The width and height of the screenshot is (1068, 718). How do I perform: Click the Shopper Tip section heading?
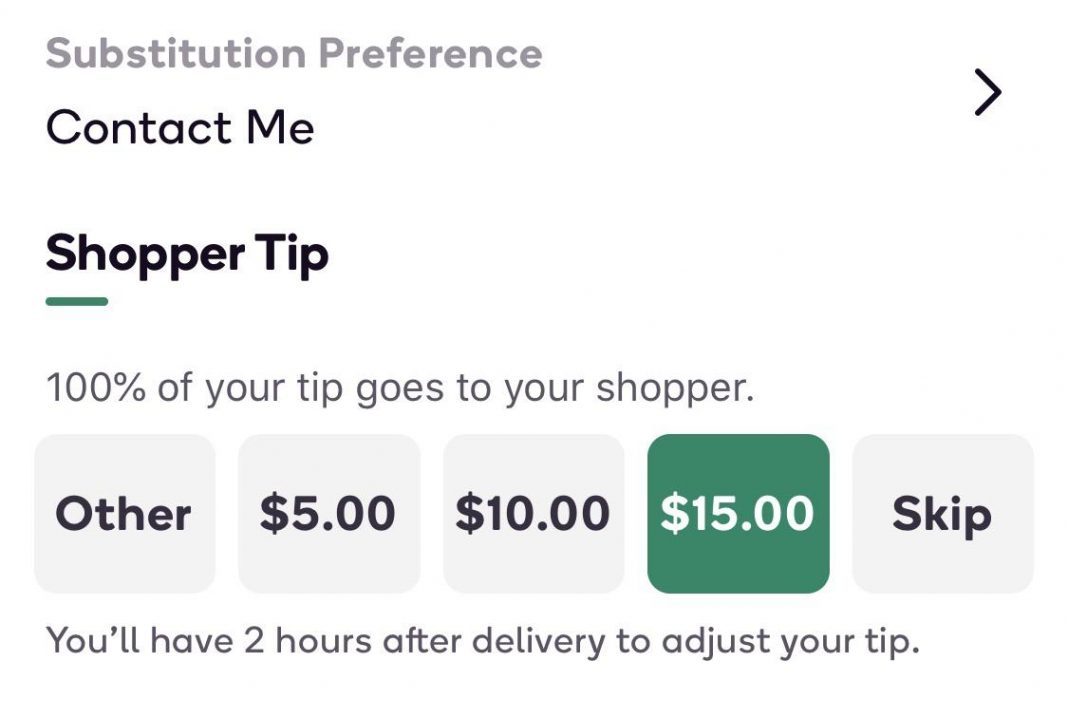pyautogui.click(x=186, y=254)
